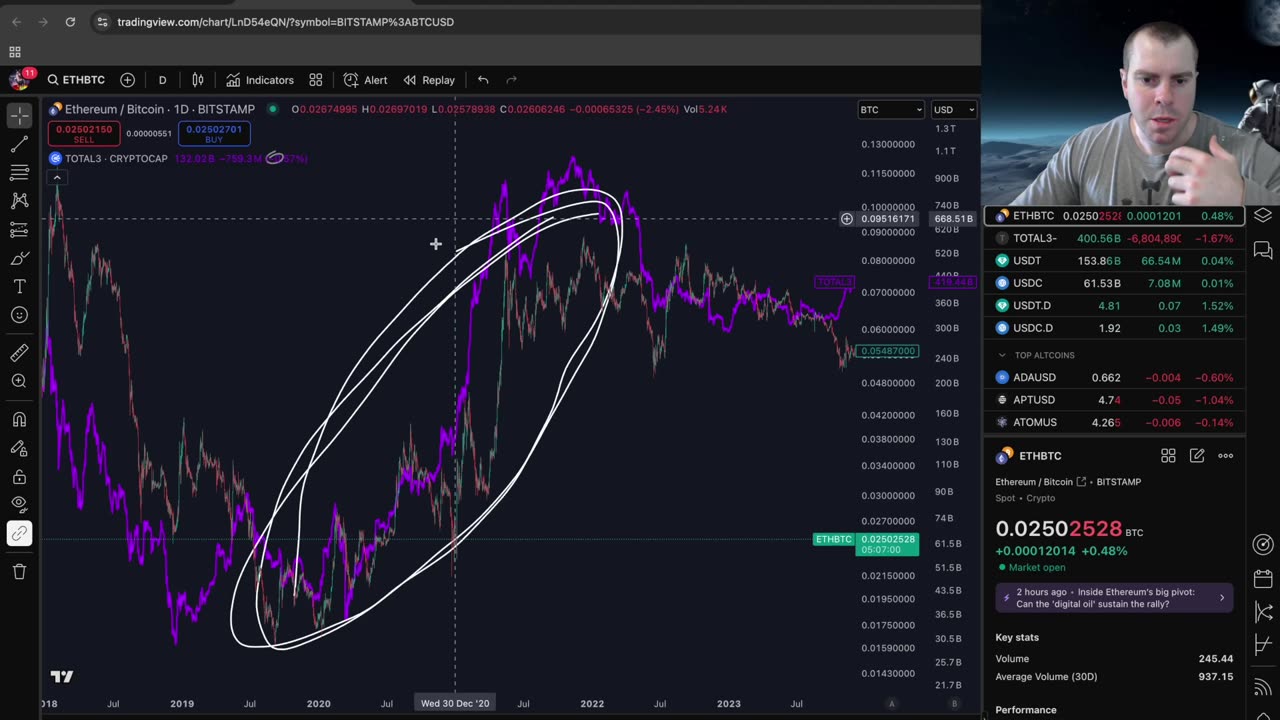Open the candlestick chart type menu
1280x720 pixels.
click(198, 80)
